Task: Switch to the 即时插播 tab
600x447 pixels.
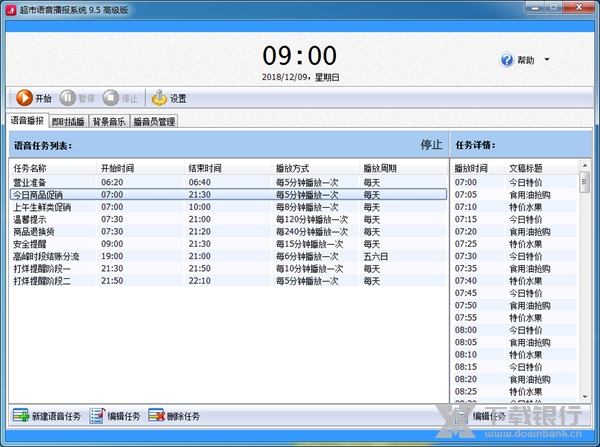Action: click(x=69, y=122)
